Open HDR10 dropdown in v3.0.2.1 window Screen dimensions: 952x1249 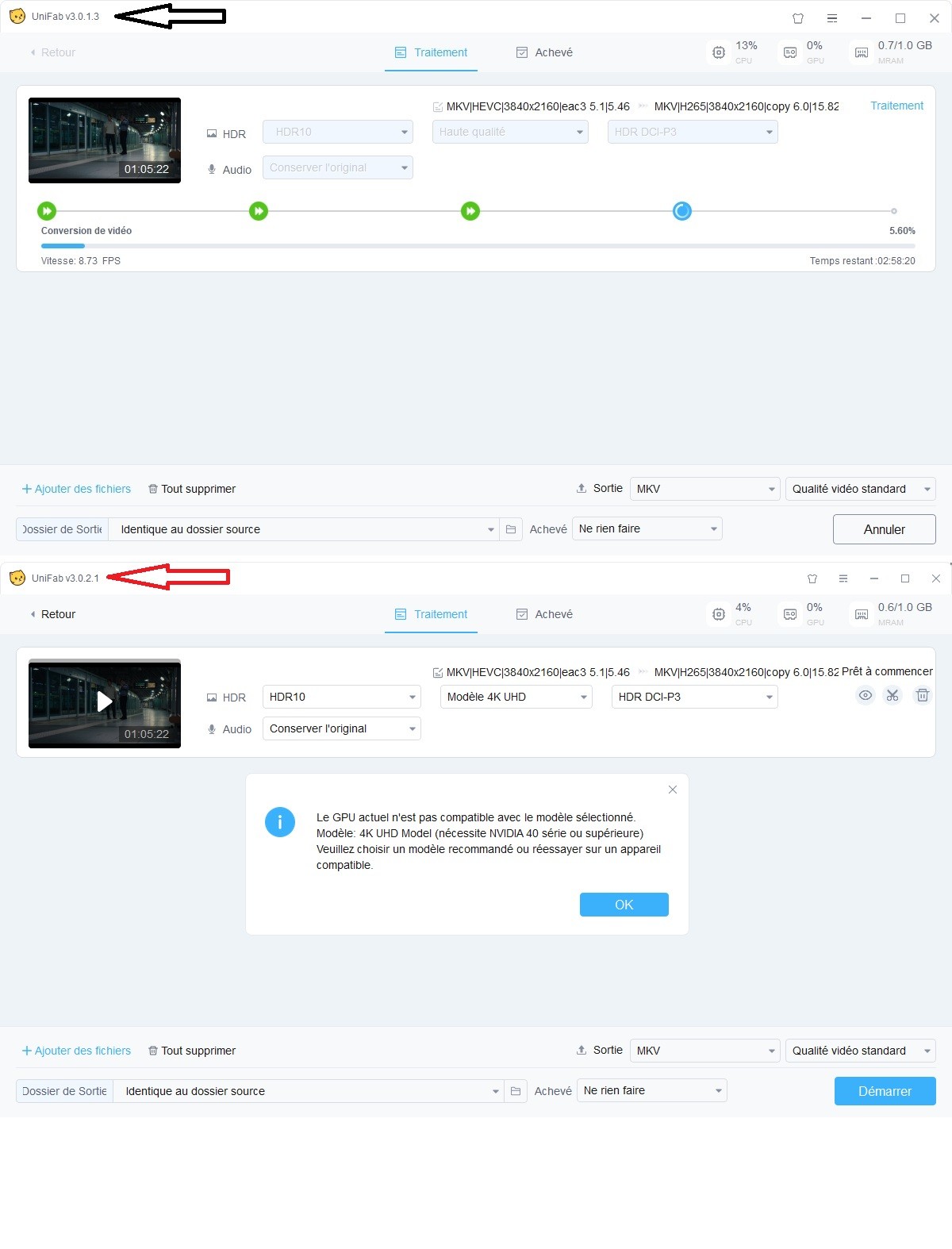[341, 697]
